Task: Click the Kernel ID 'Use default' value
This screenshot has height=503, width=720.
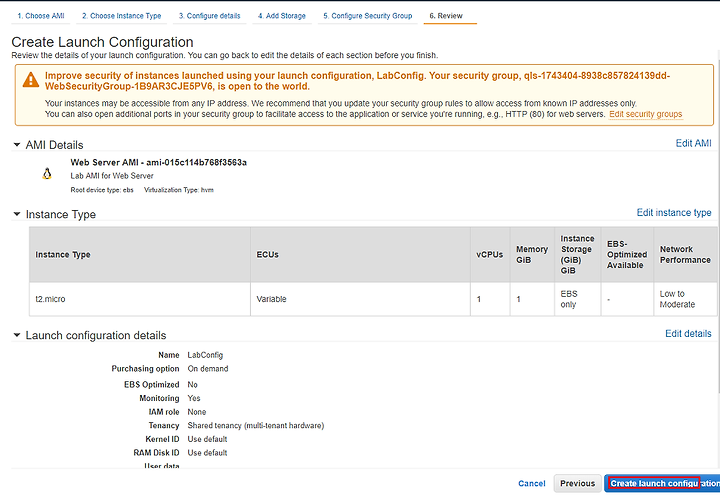Action: 207,439
